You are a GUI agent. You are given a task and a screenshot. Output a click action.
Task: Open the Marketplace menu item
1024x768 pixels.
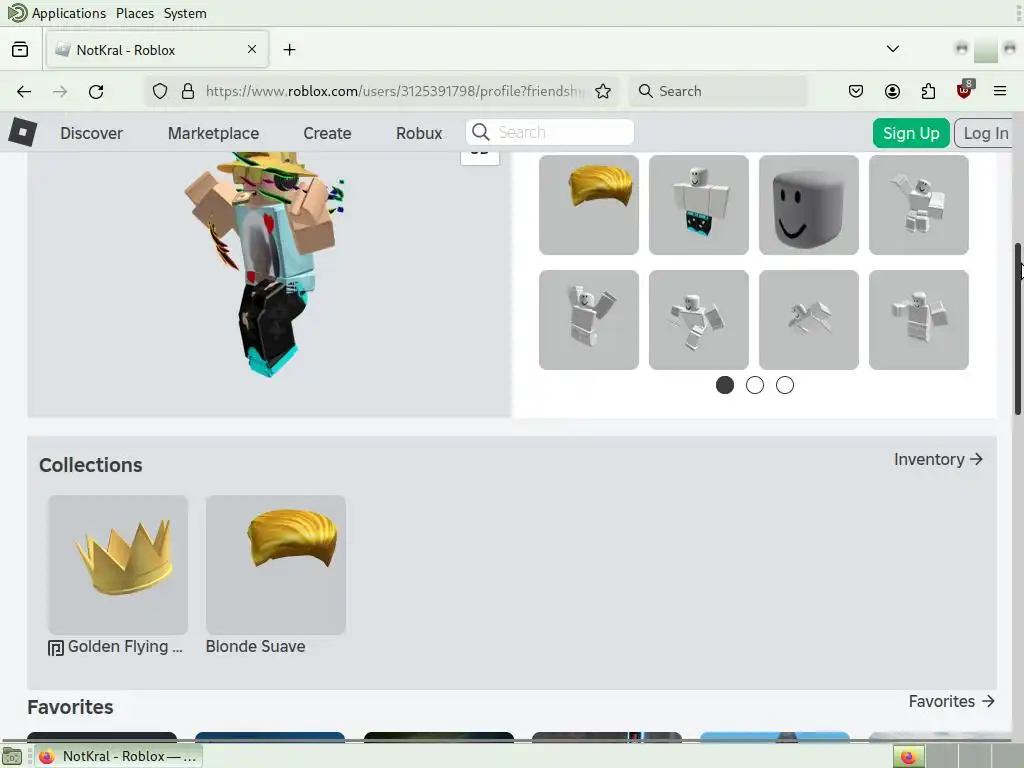pyautogui.click(x=214, y=133)
